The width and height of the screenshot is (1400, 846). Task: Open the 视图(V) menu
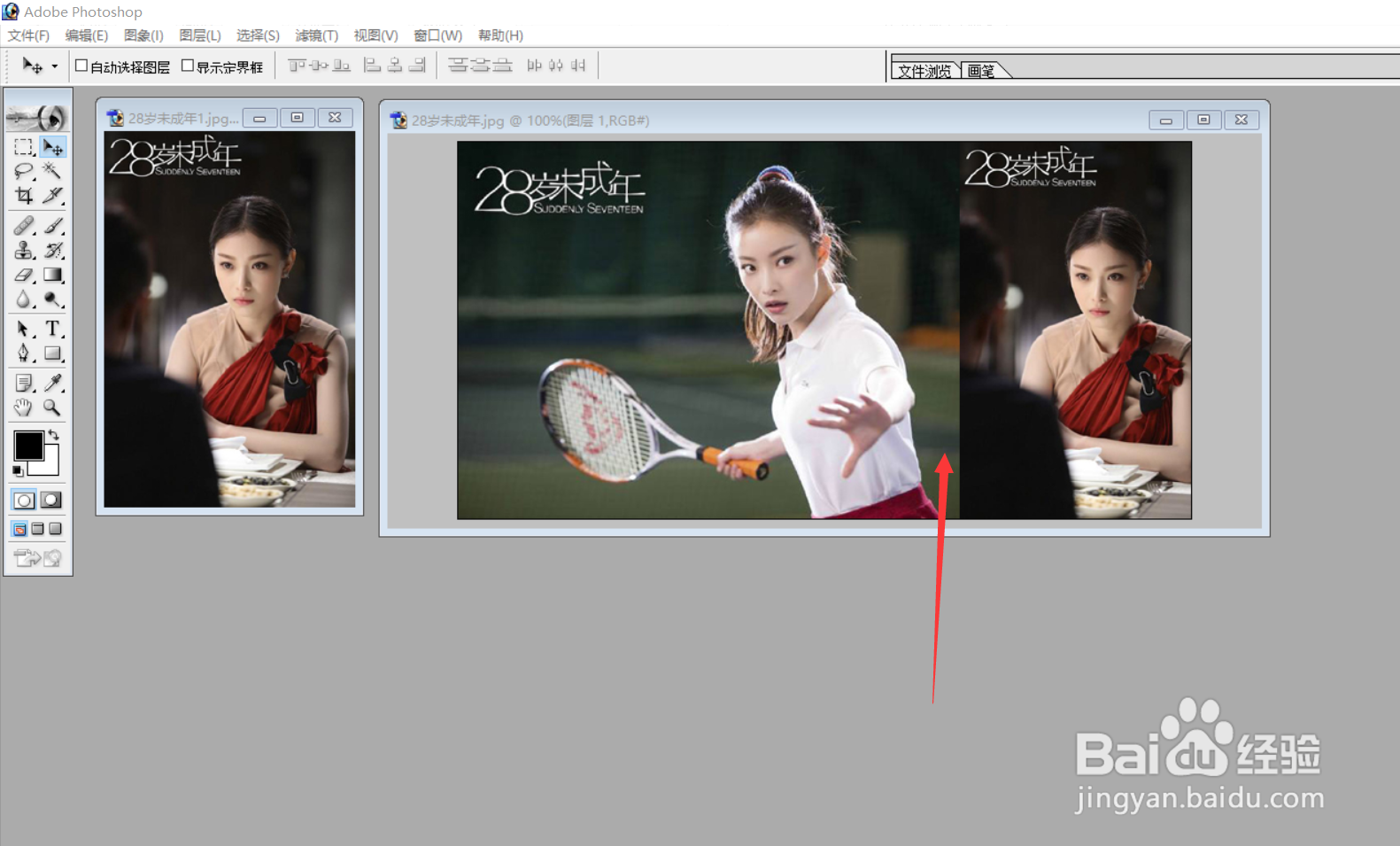pyautogui.click(x=375, y=35)
